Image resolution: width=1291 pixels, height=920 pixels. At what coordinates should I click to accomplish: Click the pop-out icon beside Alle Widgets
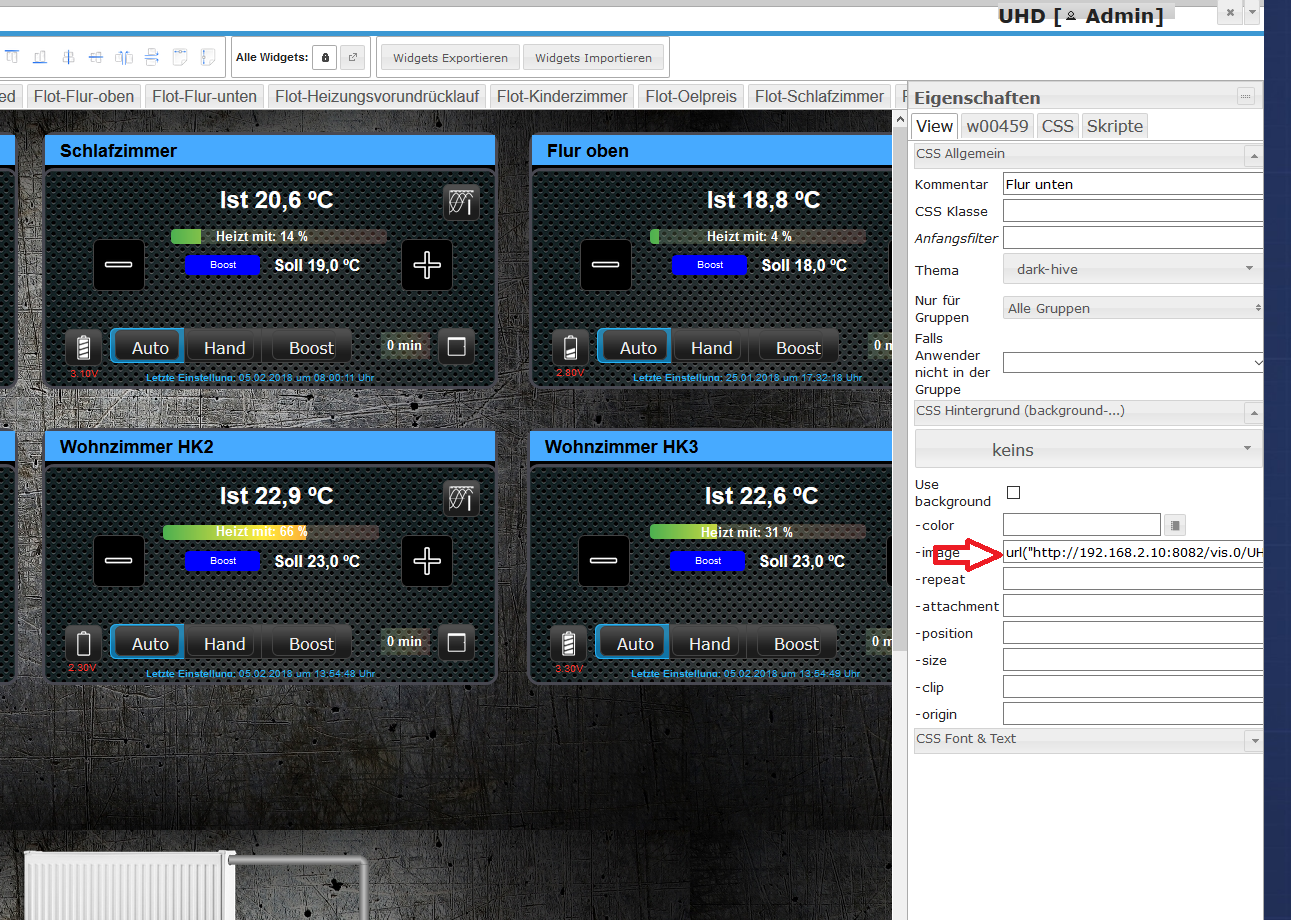(x=352, y=58)
